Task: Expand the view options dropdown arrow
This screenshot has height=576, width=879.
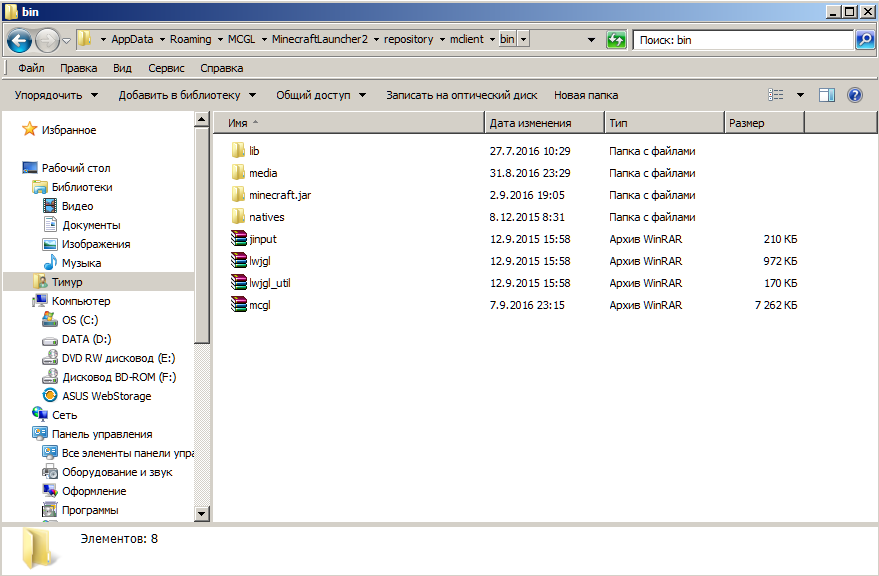Action: 800,95
